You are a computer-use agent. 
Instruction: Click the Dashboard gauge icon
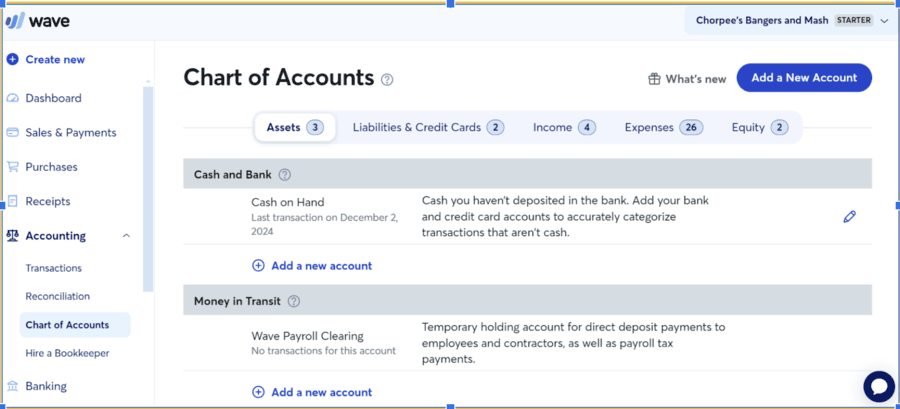[x=13, y=98]
